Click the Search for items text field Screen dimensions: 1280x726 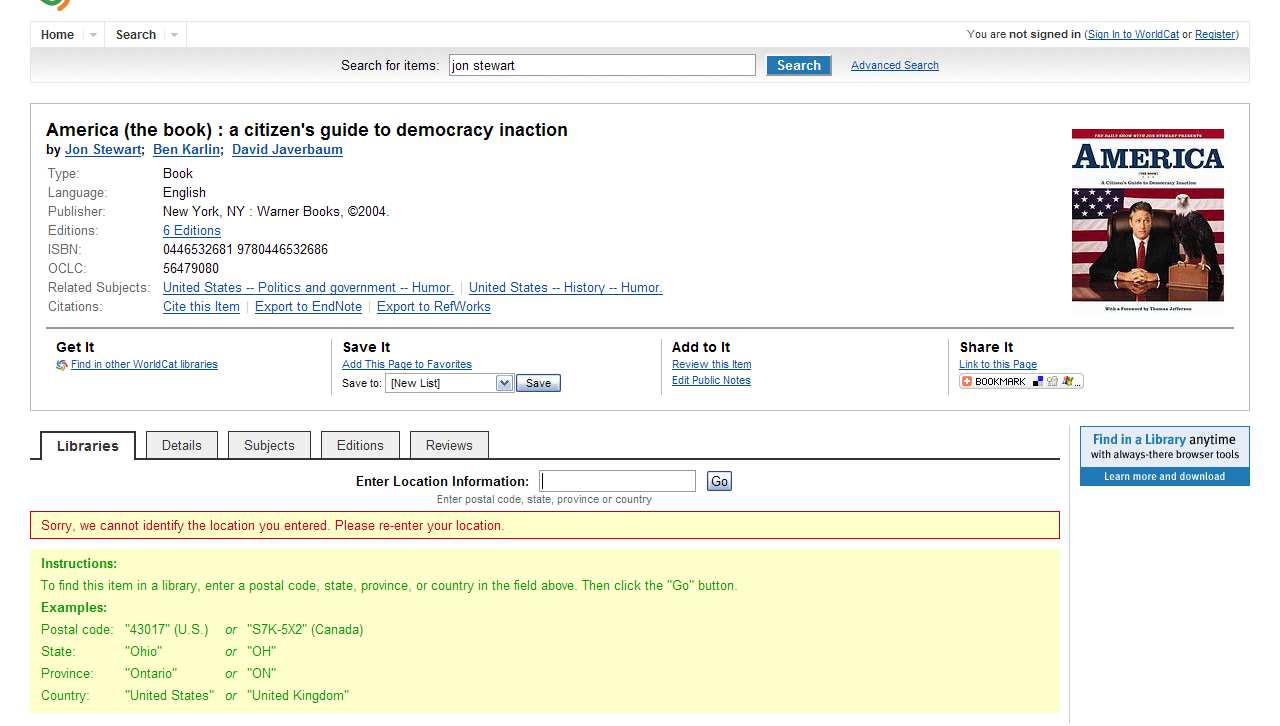click(602, 65)
